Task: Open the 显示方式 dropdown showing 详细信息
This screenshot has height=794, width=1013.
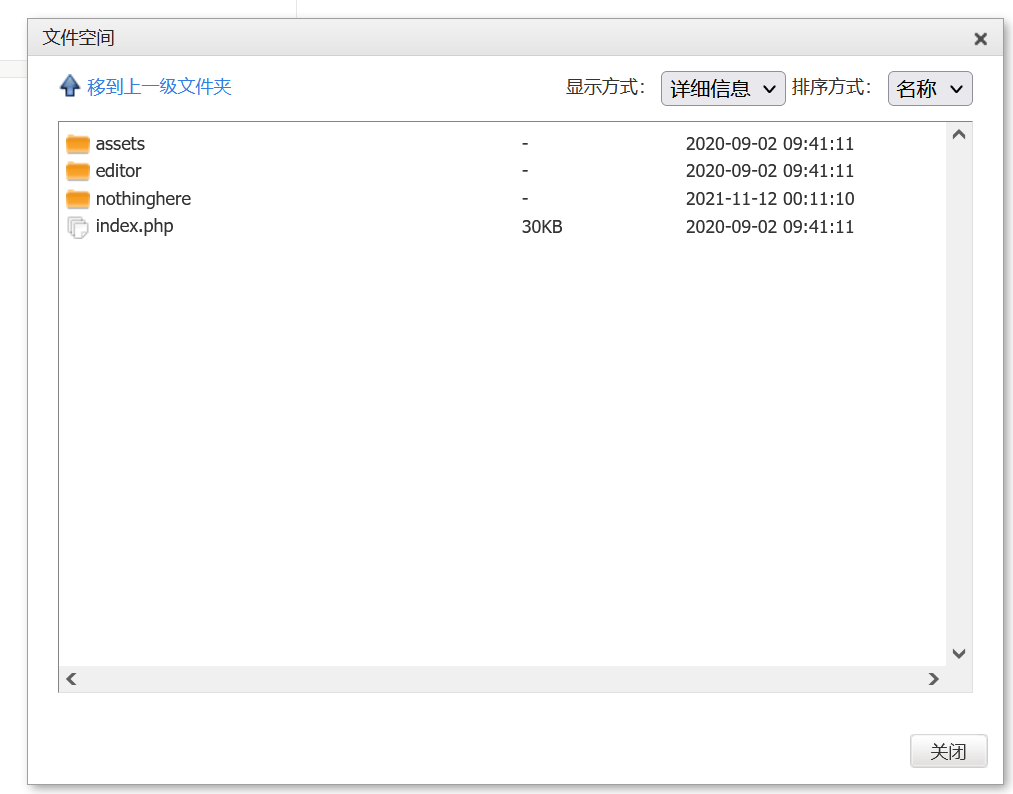Action: (723, 89)
